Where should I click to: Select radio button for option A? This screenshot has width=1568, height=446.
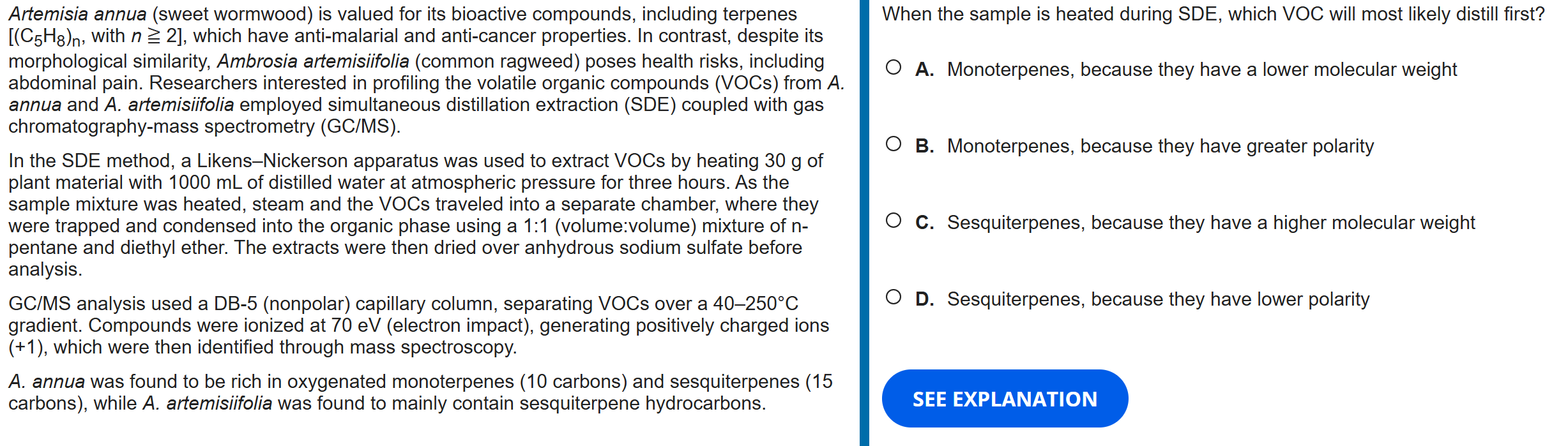point(894,68)
